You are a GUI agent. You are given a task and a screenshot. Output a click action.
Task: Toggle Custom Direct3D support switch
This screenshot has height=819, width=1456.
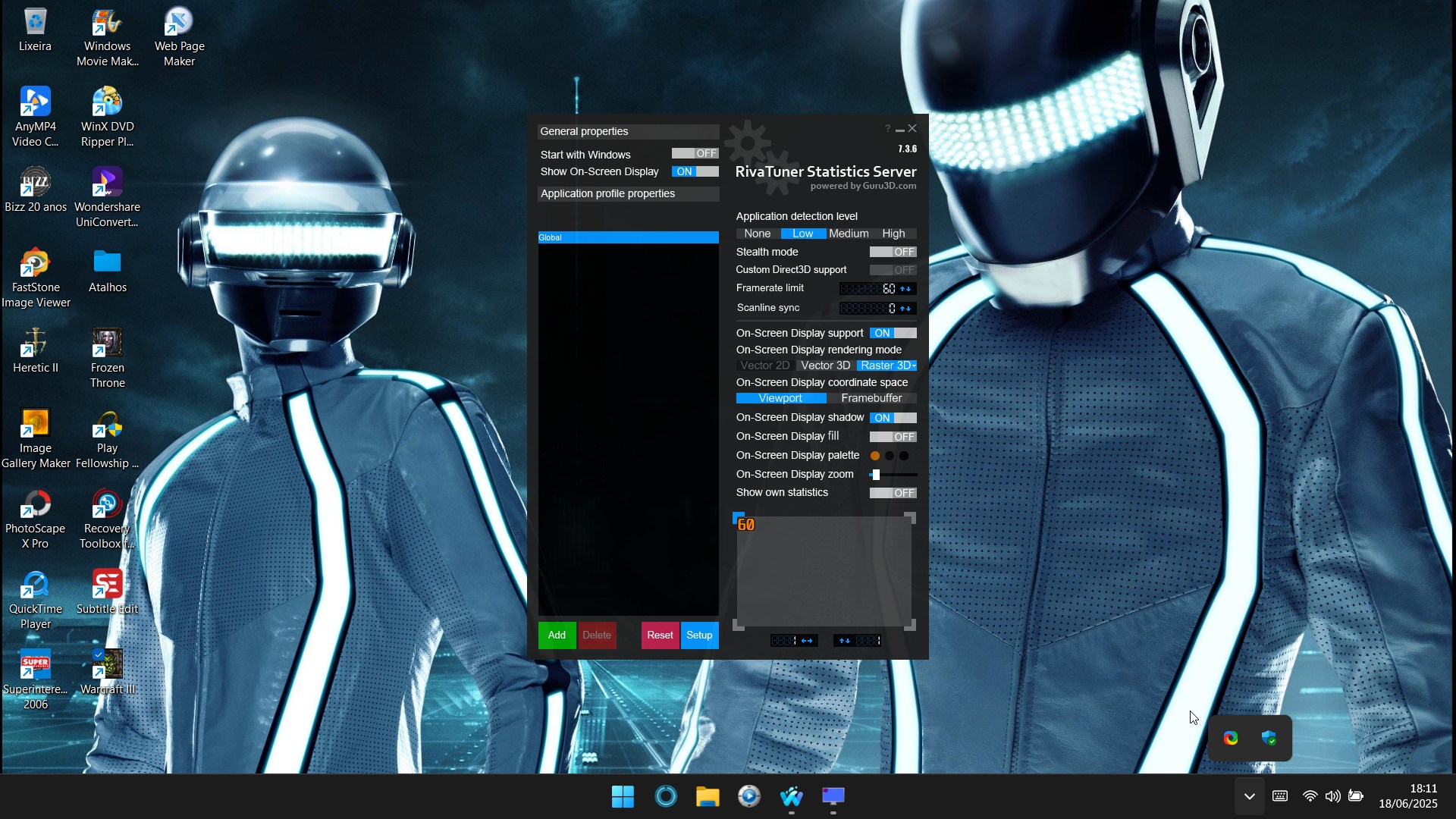893,270
